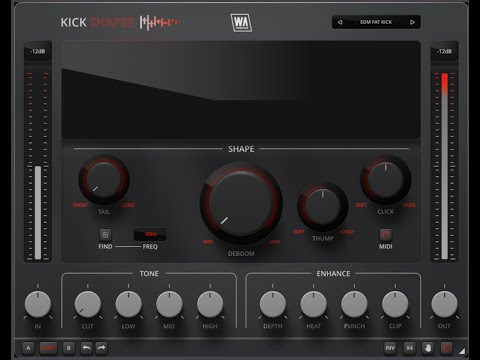Click the input meter -12dB readout
The height and width of the screenshot is (360, 480).
pos(38,51)
